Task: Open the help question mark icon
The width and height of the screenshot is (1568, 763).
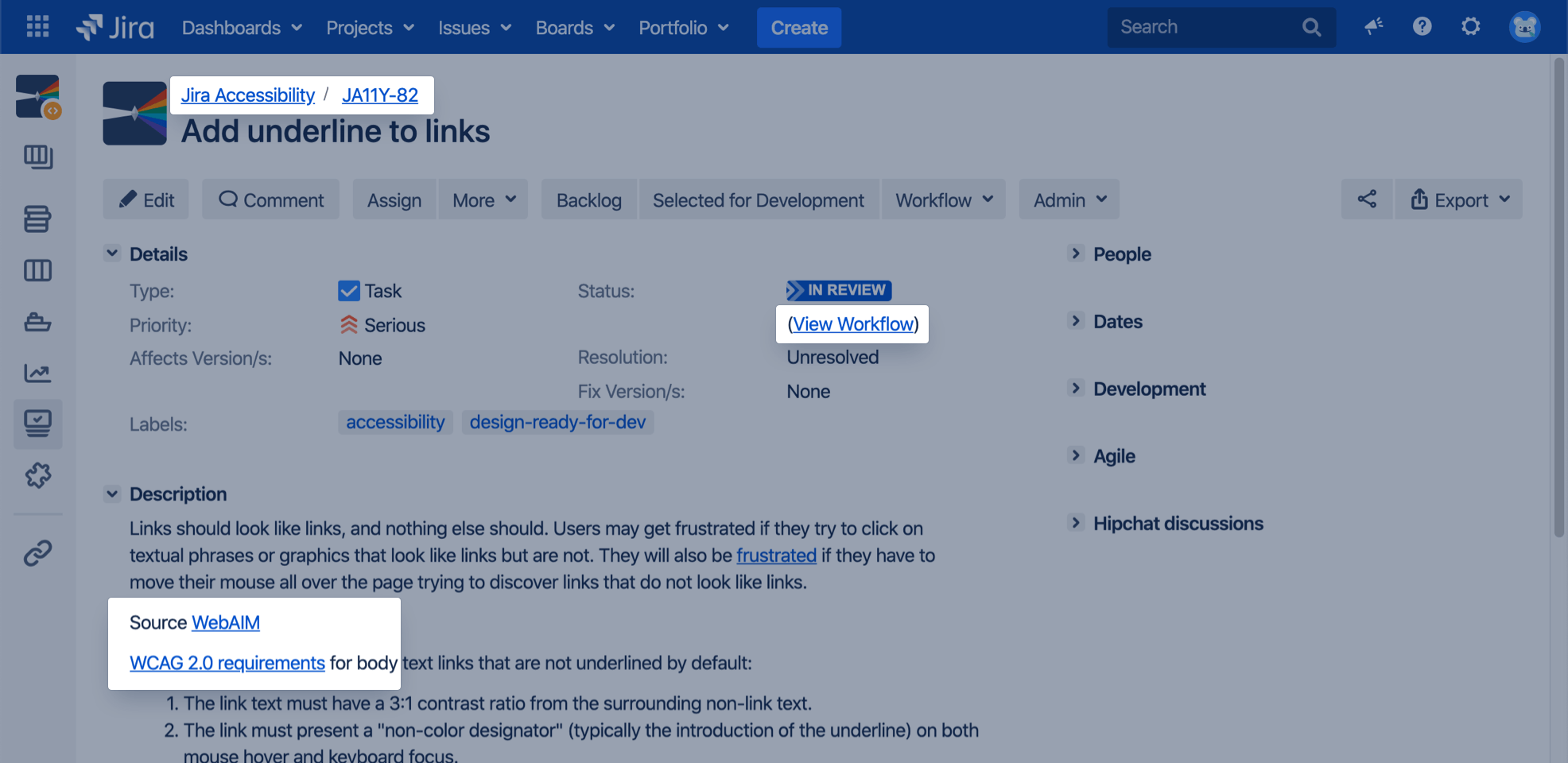Action: click(x=1422, y=27)
